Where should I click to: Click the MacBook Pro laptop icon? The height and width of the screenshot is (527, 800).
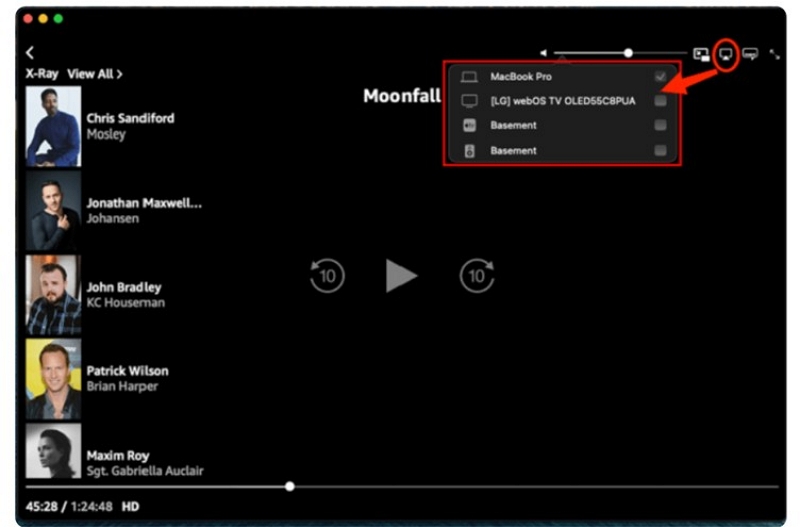point(469,77)
